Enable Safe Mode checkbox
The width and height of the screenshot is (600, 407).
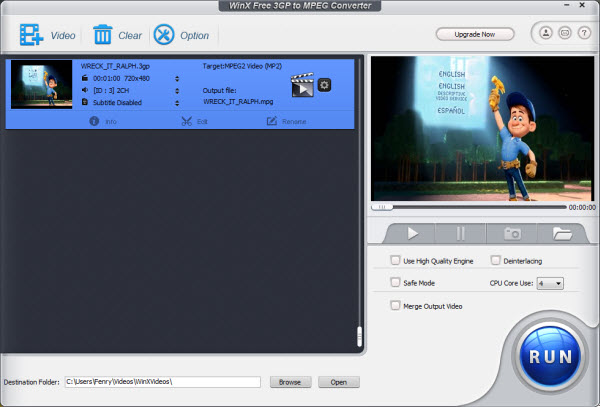(395, 282)
